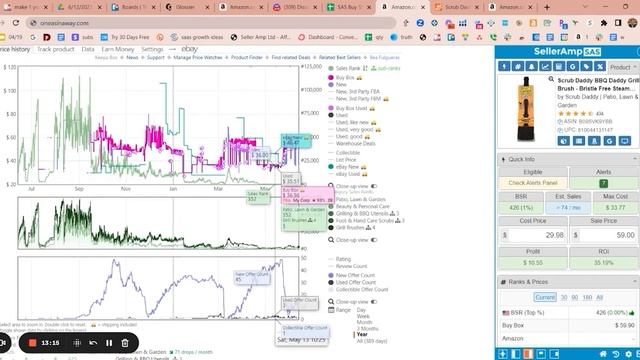Click the history icon in SellerAmp footer
Screen dimensions: 640x360
616,354
